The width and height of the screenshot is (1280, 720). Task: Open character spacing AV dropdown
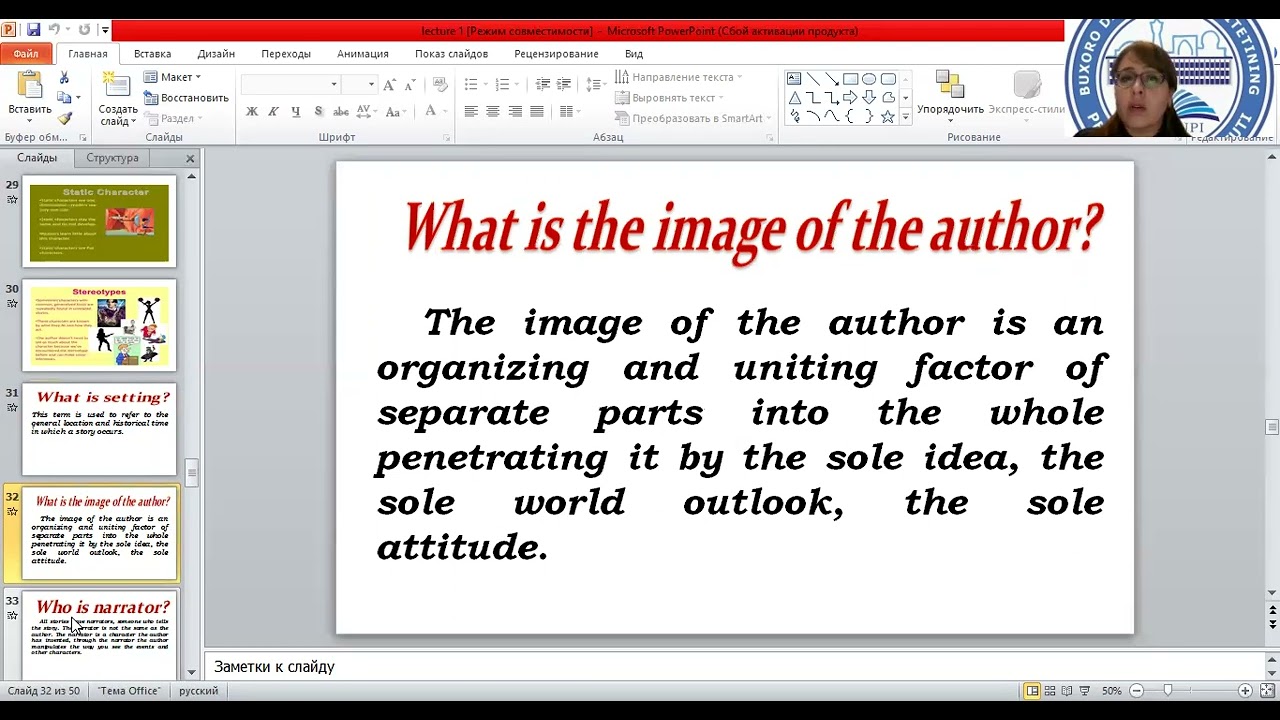[x=367, y=111]
